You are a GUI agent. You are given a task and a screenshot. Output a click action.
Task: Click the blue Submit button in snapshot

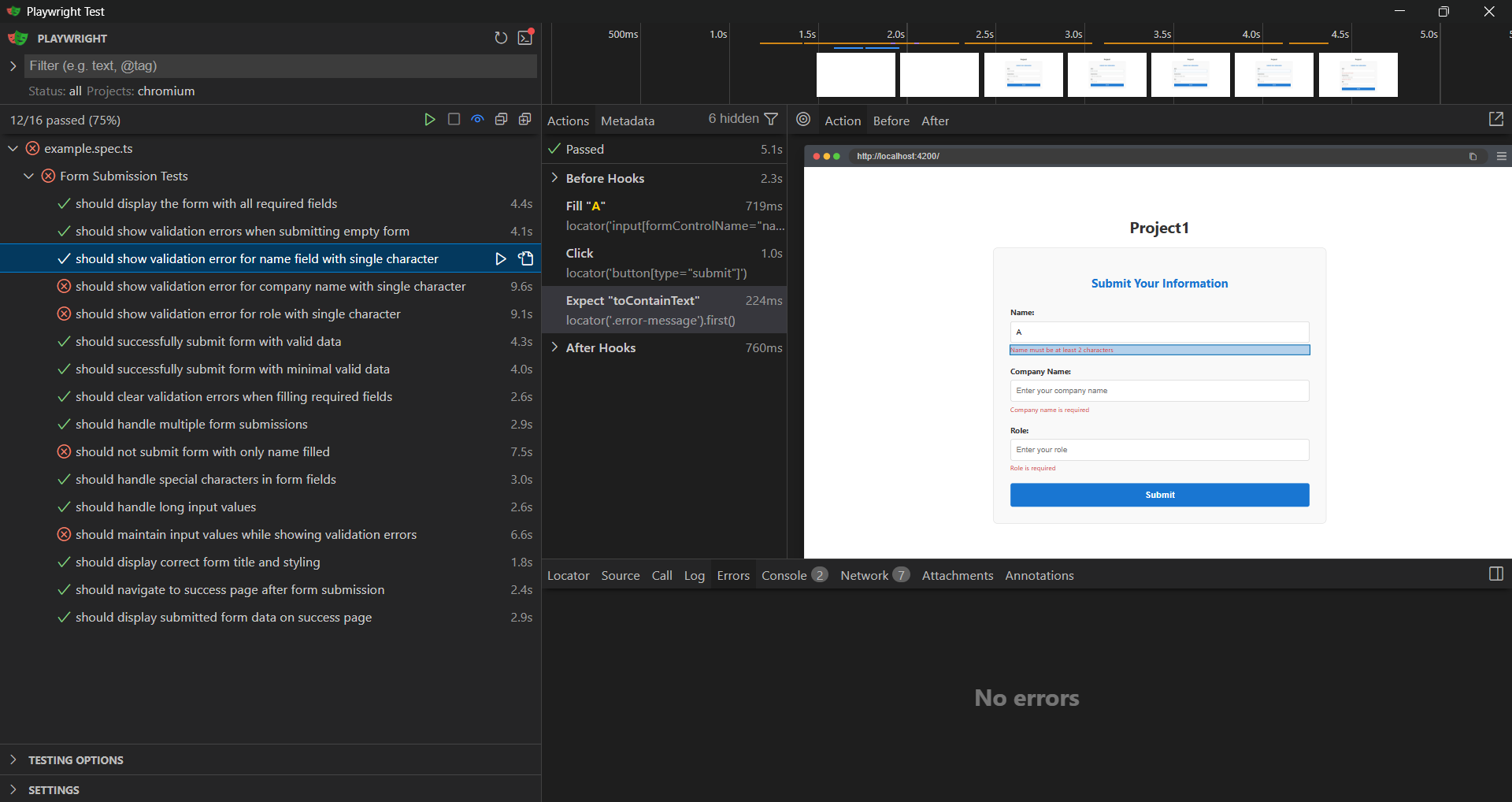pos(1159,495)
